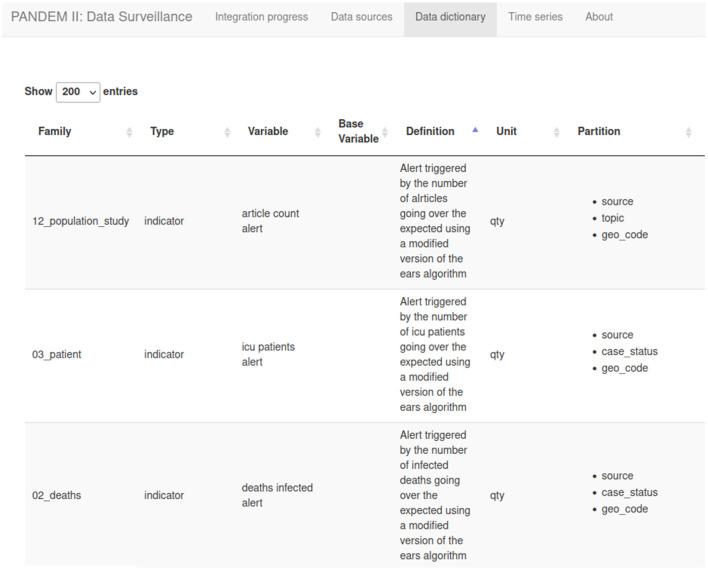The width and height of the screenshot is (708, 570).
Task: Click the 03_patient family cell
Action: pos(57,354)
